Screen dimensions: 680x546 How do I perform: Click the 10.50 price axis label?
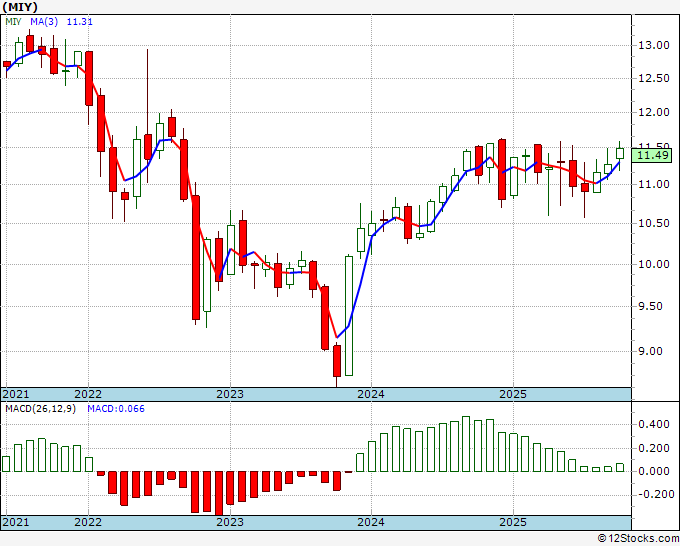tap(654, 223)
